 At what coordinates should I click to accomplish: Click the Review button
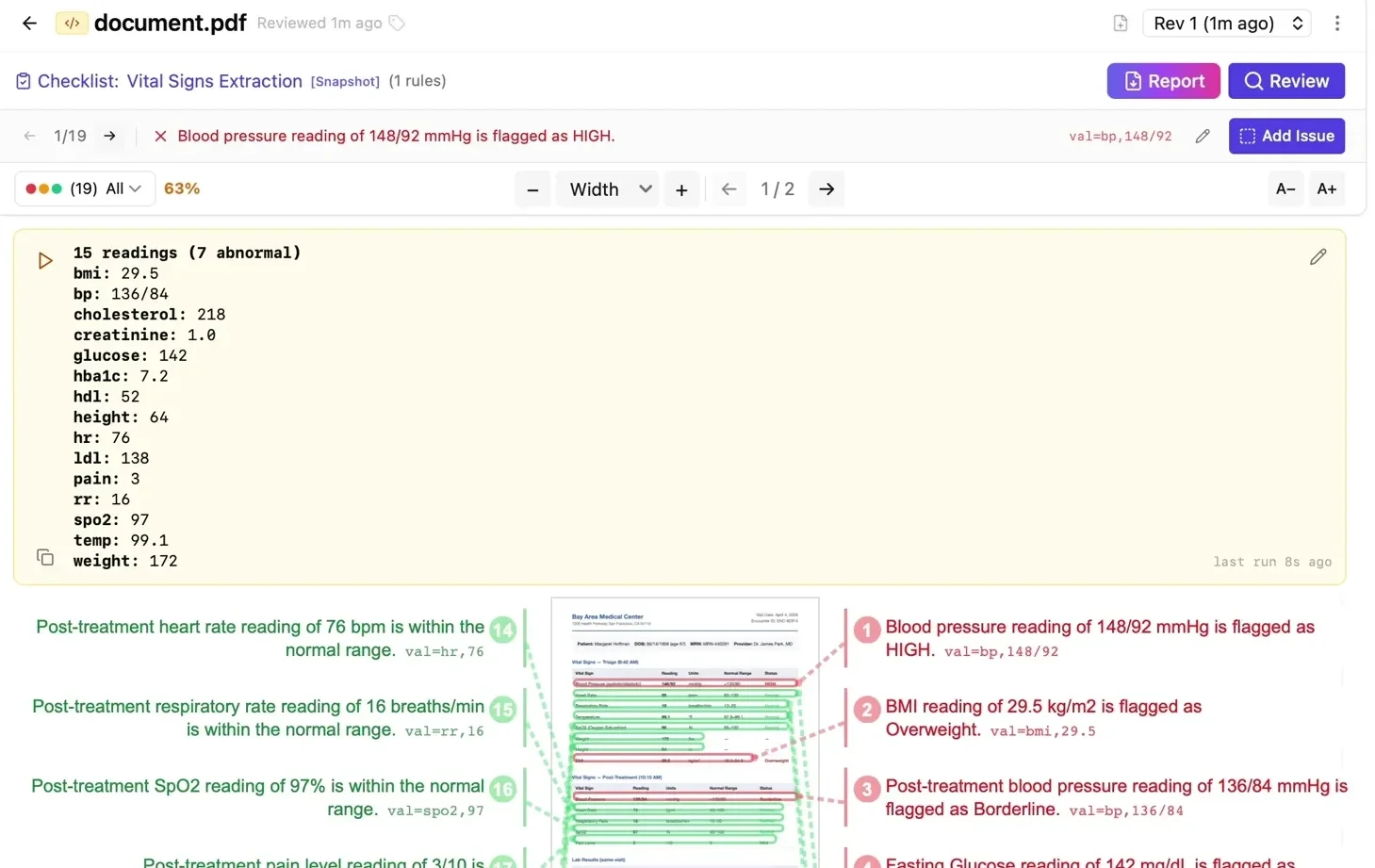1285,81
